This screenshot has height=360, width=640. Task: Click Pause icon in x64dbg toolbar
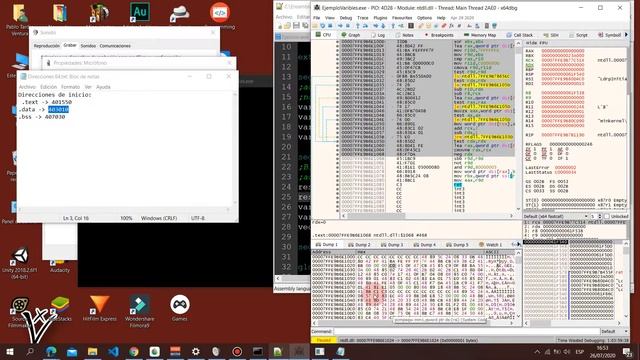[348, 26]
